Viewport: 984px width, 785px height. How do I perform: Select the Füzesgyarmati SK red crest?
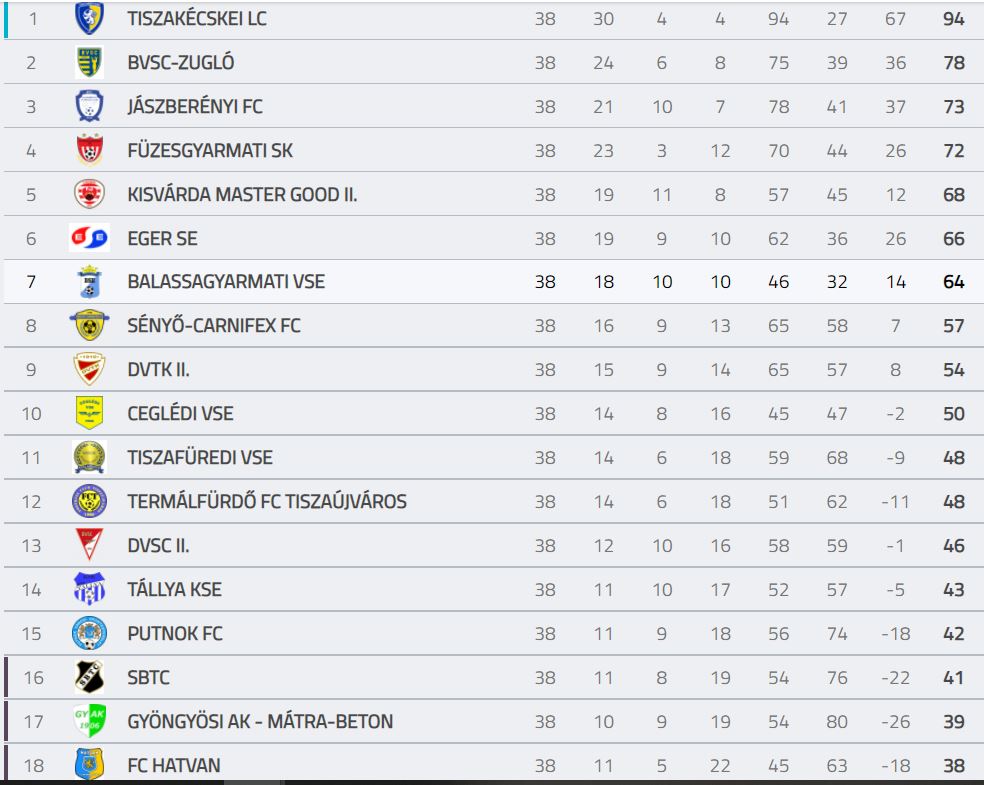click(89, 150)
